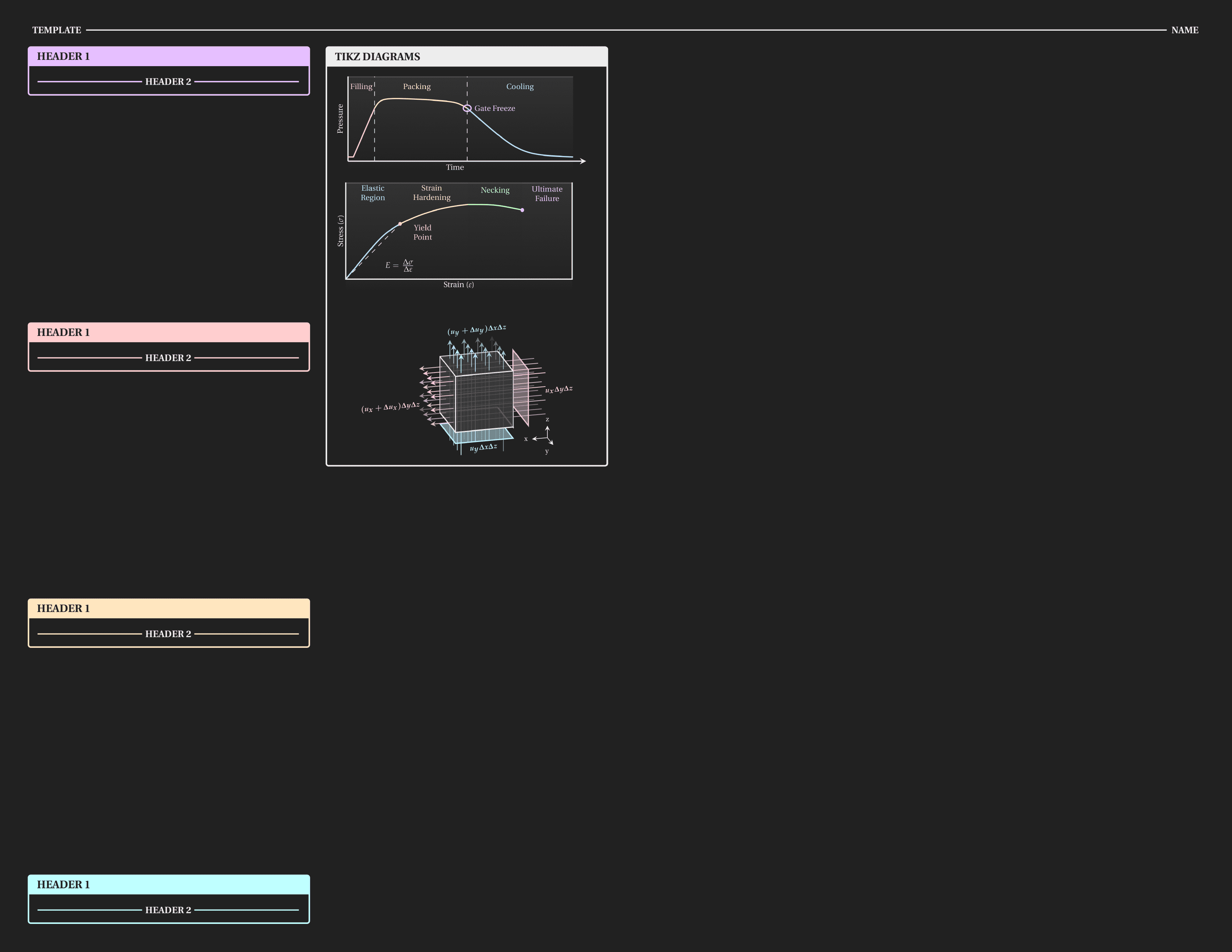
Task: Click the uyΔxΔz label below the cube
Action: pyautogui.click(x=483, y=448)
